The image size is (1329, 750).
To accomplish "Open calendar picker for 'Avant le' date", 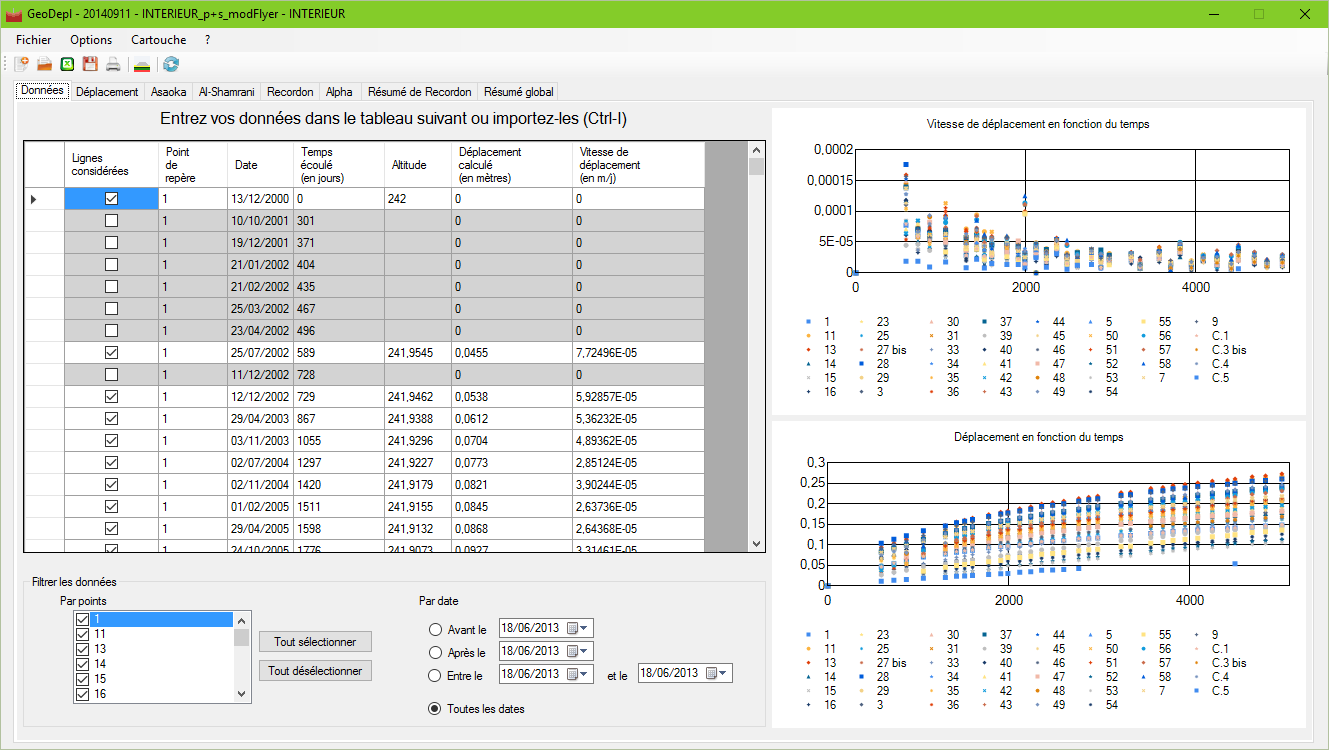I will (578, 629).
